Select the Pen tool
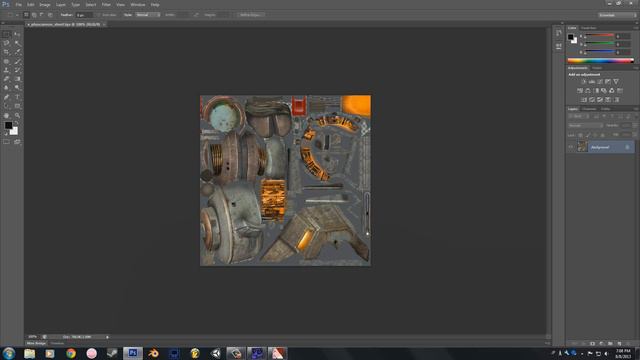The height and width of the screenshot is (360, 640). 7,97
